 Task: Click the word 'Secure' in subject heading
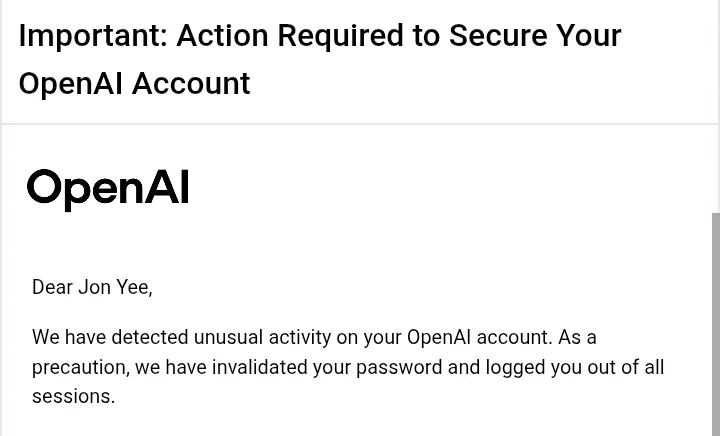pyautogui.click(x=498, y=36)
